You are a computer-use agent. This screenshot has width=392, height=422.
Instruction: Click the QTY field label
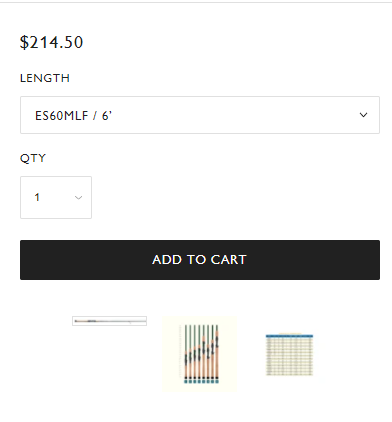coord(33,158)
